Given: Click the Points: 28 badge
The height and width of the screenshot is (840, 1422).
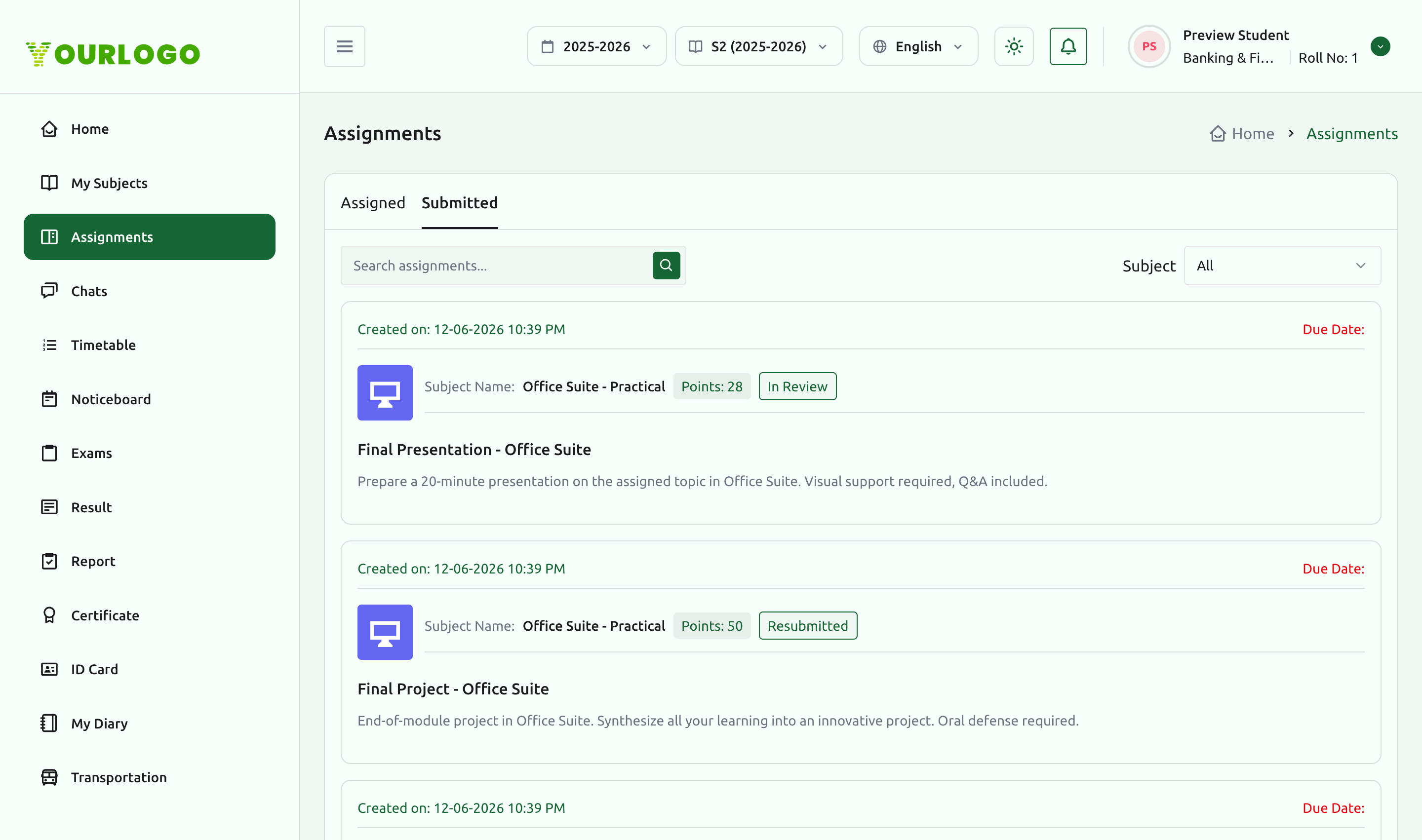Looking at the screenshot, I should (x=712, y=386).
